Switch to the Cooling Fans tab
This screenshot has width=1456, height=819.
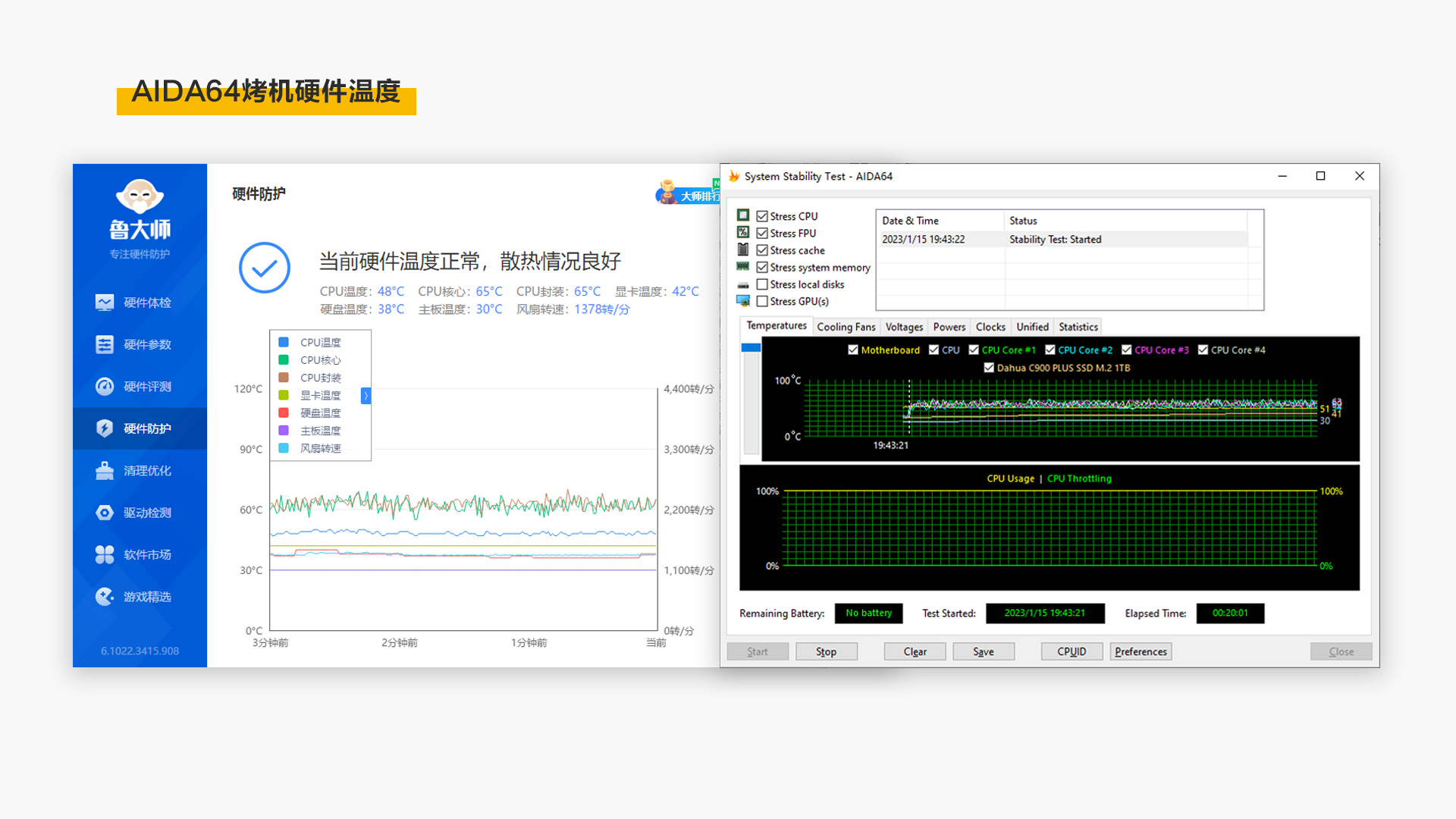pyautogui.click(x=846, y=327)
